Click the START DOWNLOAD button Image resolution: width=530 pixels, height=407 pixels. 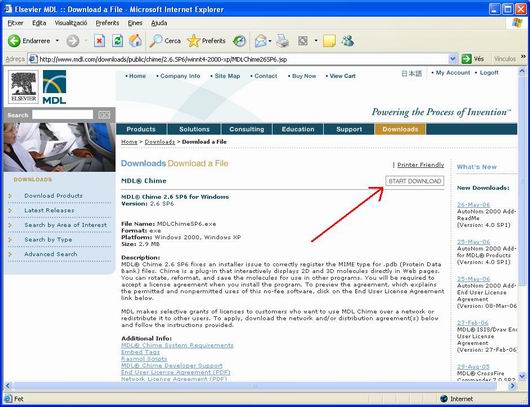tap(415, 181)
